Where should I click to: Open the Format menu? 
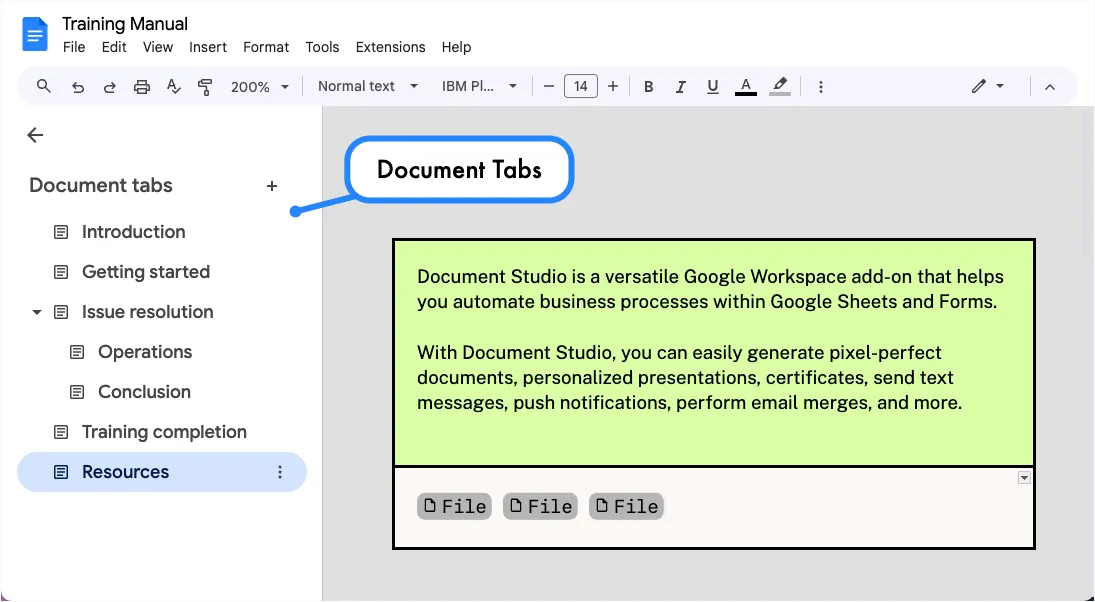pos(265,47)
